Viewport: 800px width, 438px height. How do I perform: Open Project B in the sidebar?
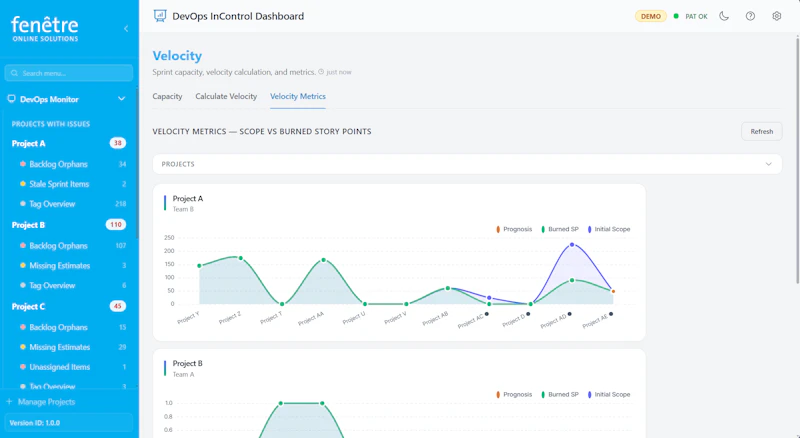point(29,225)
